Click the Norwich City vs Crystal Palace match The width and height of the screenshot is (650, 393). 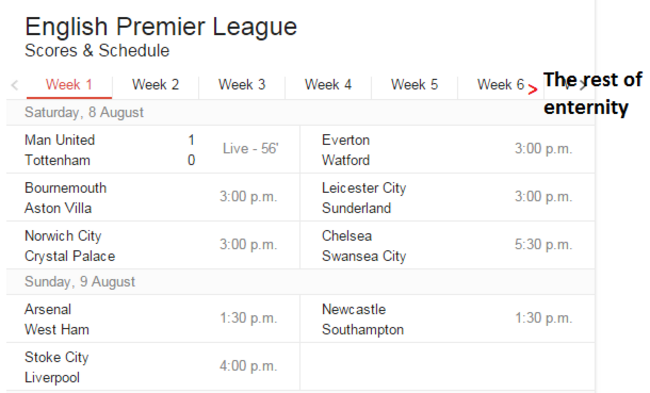coord(153,245)
